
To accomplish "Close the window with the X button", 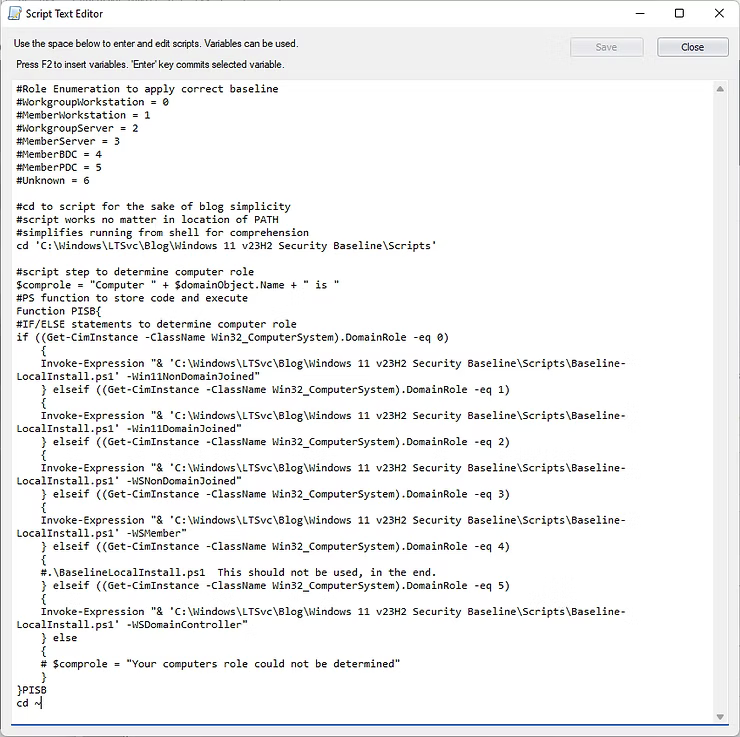I will coord(719,14).
